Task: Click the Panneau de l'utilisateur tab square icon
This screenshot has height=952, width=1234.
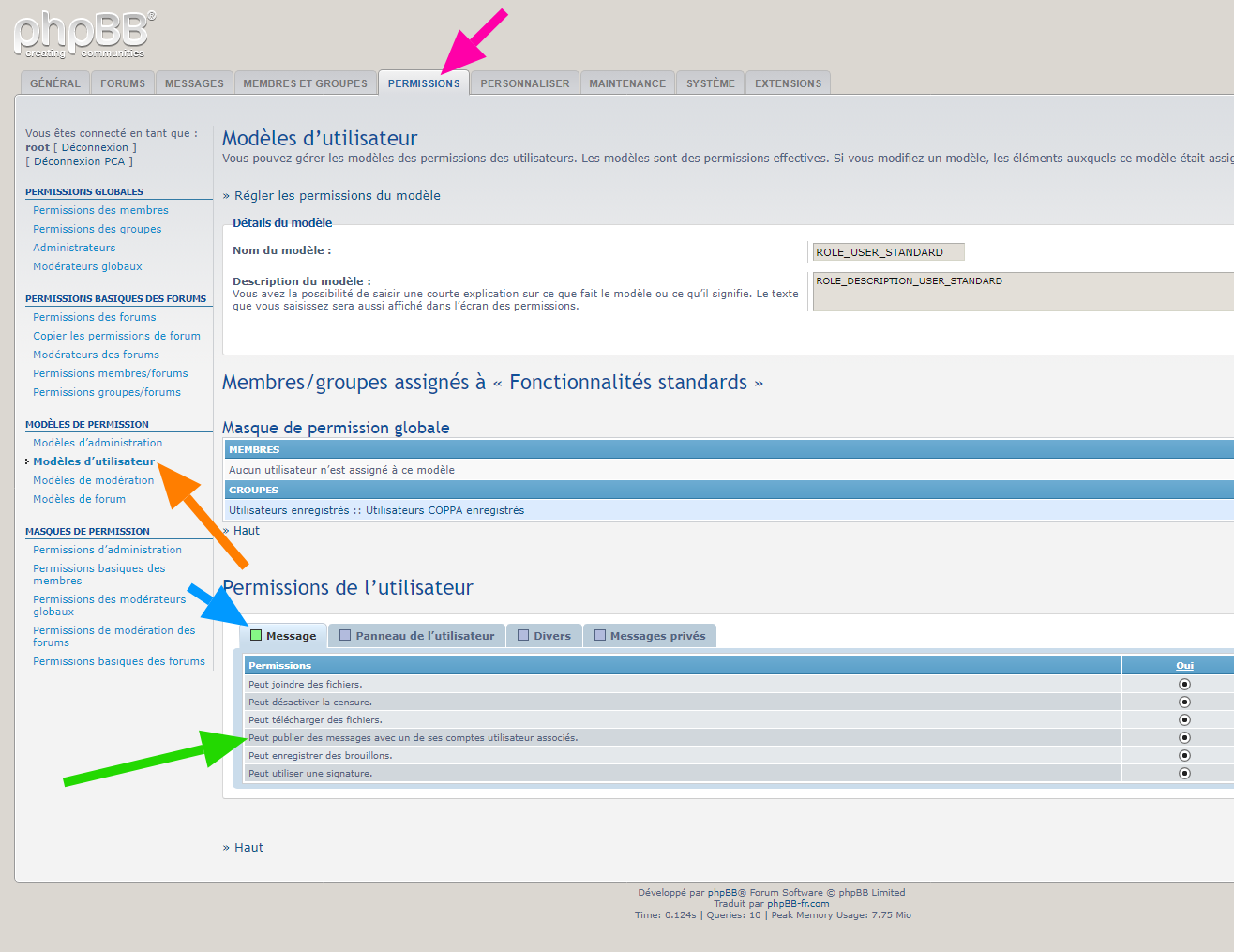Action: coord(345,635)
